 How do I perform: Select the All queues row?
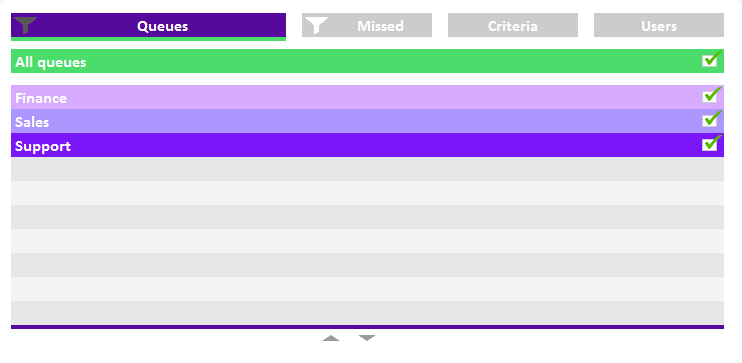(x=367, y=61)
